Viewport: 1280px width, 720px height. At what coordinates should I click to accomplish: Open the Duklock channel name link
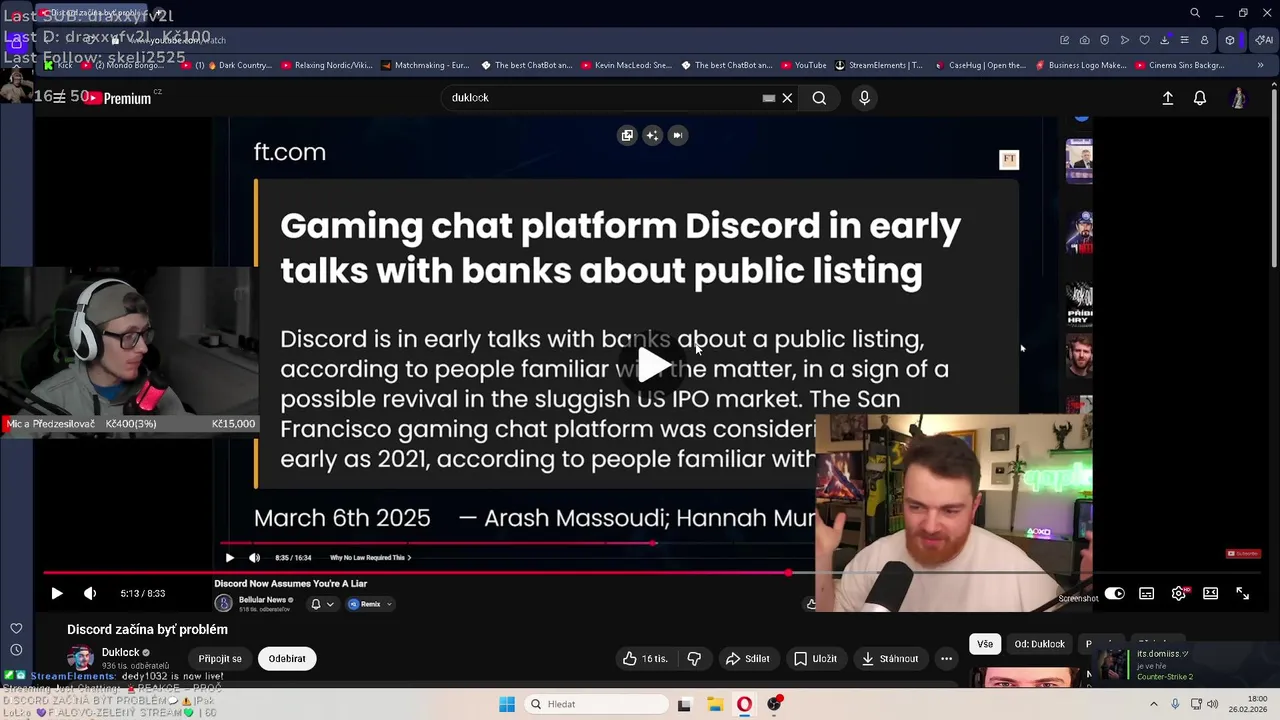120,652
